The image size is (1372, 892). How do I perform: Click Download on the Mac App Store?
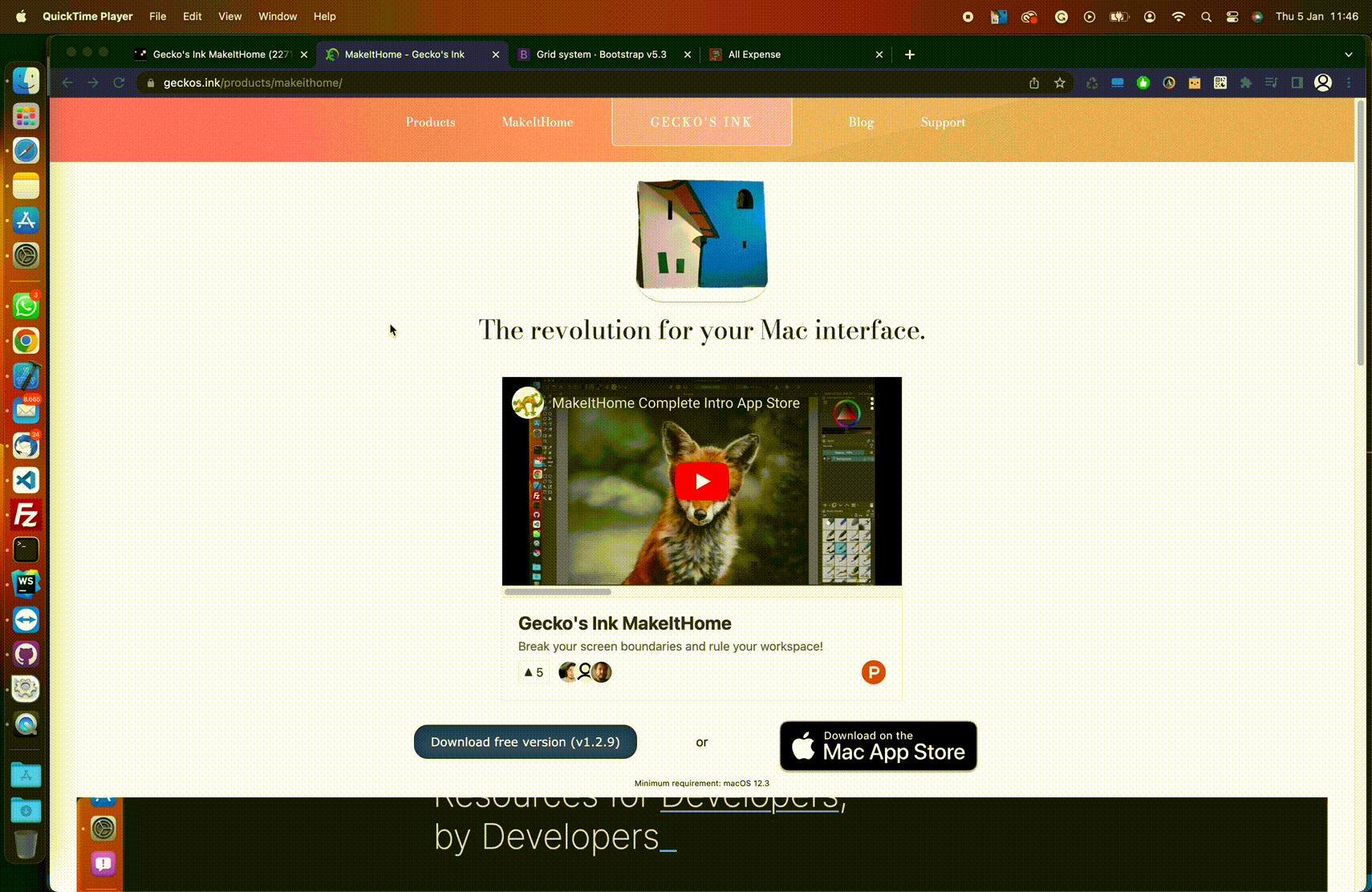tap(878, 746)
